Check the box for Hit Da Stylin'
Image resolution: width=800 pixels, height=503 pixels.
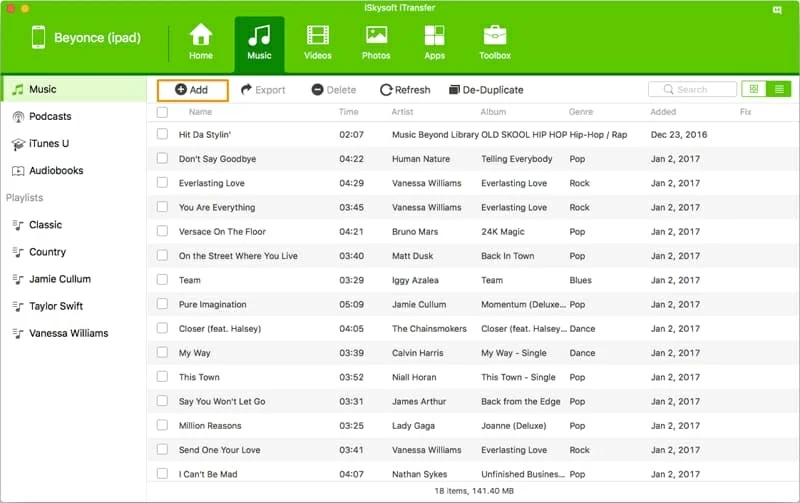(x=162, y=134)
